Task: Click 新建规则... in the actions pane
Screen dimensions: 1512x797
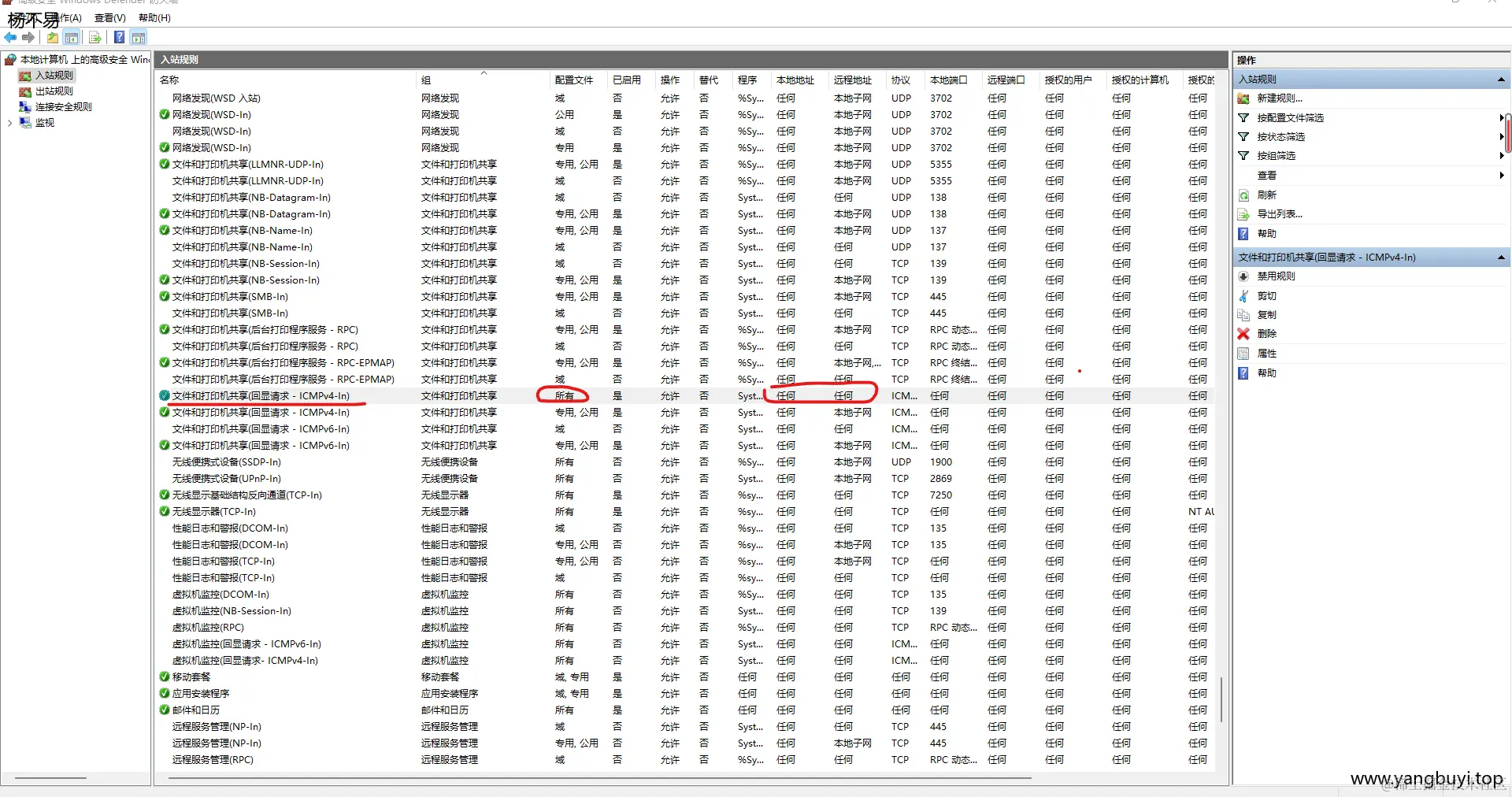Action: click(1280, 98)
